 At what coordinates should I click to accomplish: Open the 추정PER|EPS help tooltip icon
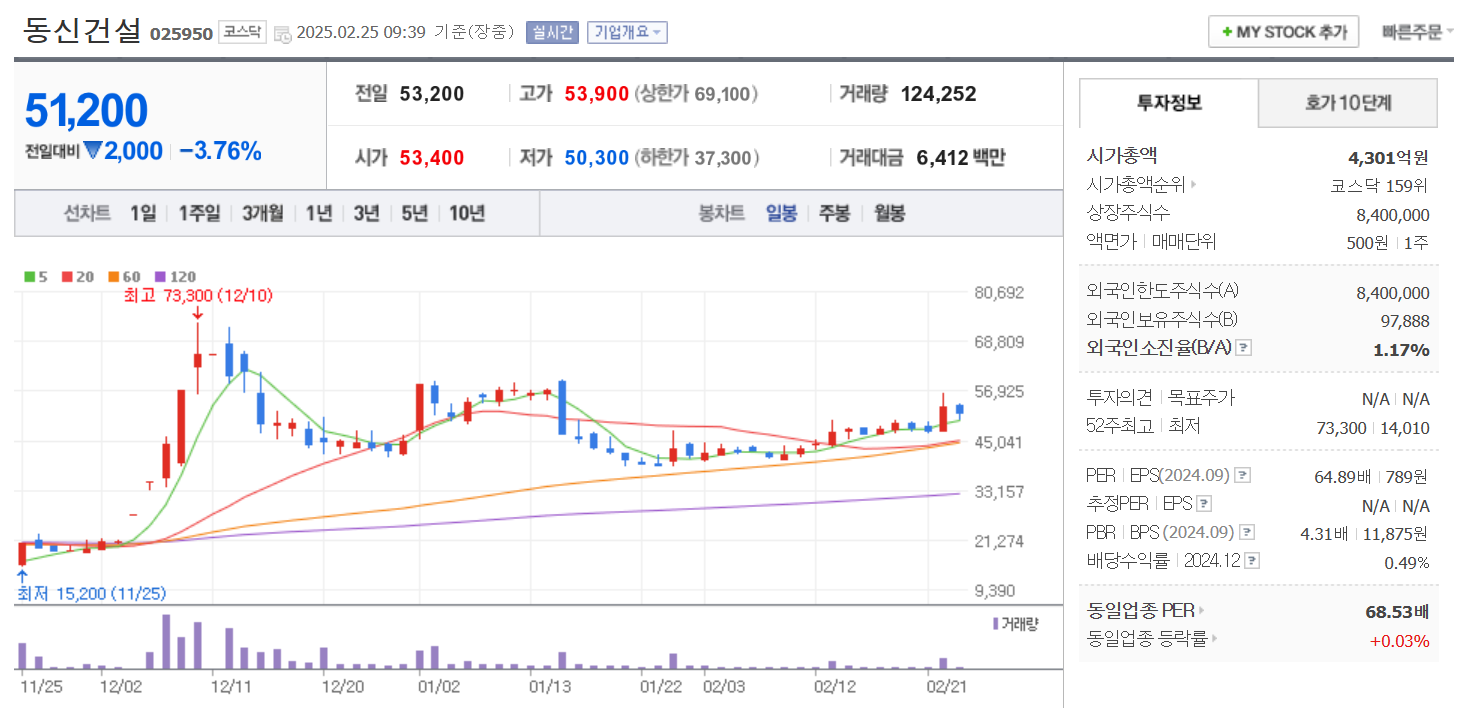[1203, 504]
